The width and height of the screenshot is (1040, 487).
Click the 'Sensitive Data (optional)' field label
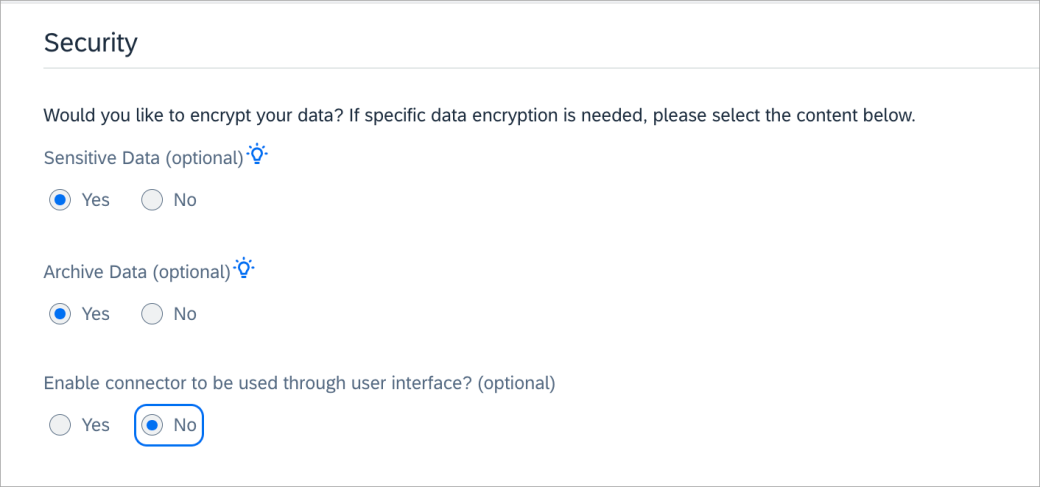click(x=144, y=159)
